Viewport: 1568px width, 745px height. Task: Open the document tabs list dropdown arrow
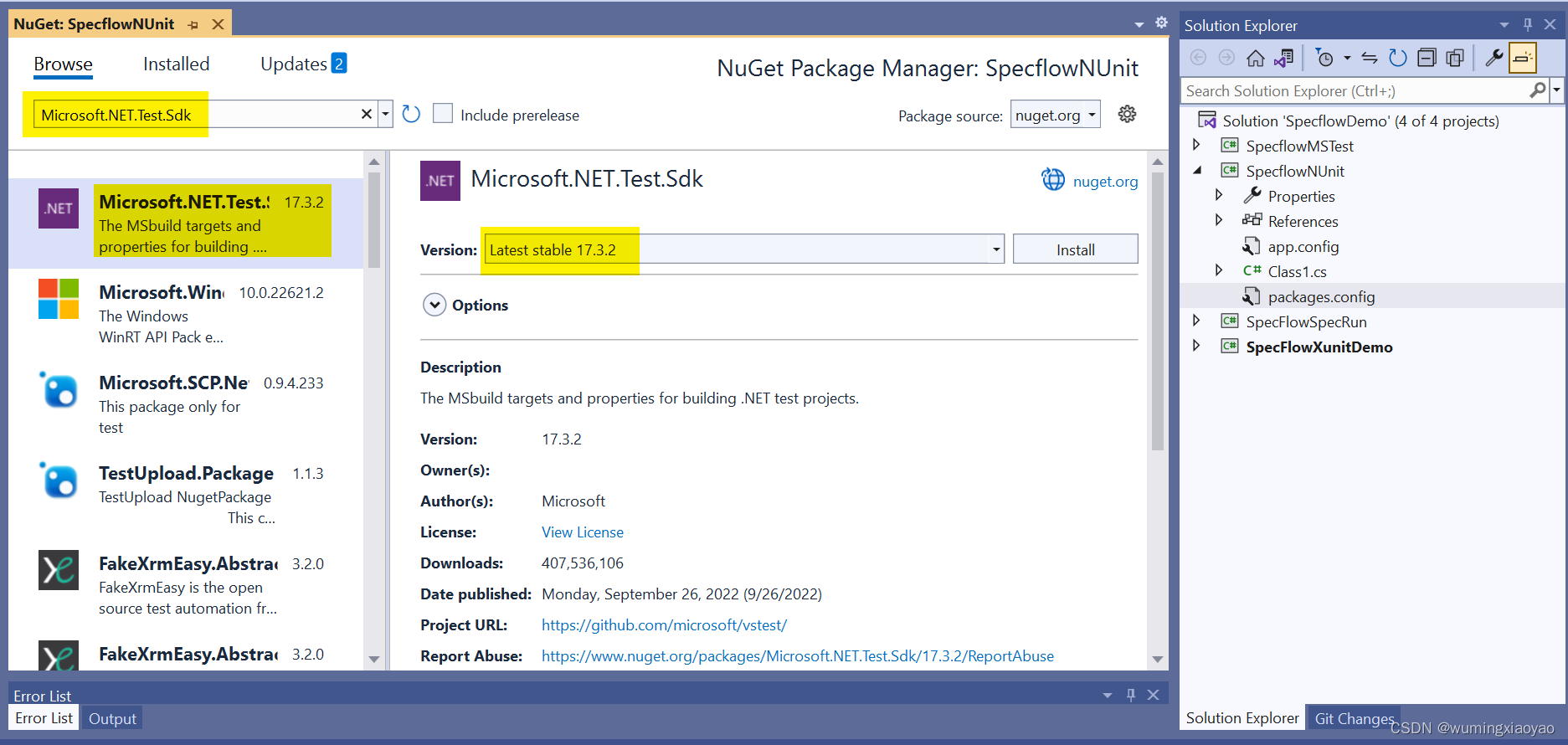[1139, 24]
